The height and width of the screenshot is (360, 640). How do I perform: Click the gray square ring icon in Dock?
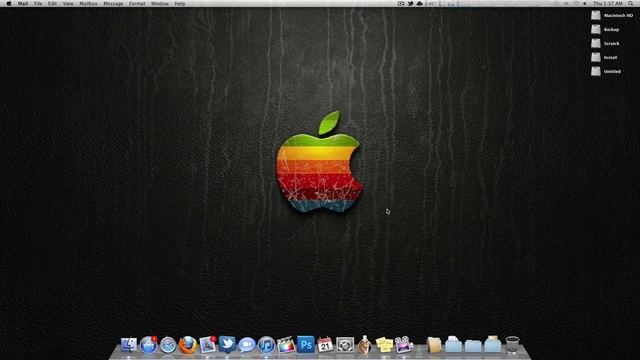point(345,345)
